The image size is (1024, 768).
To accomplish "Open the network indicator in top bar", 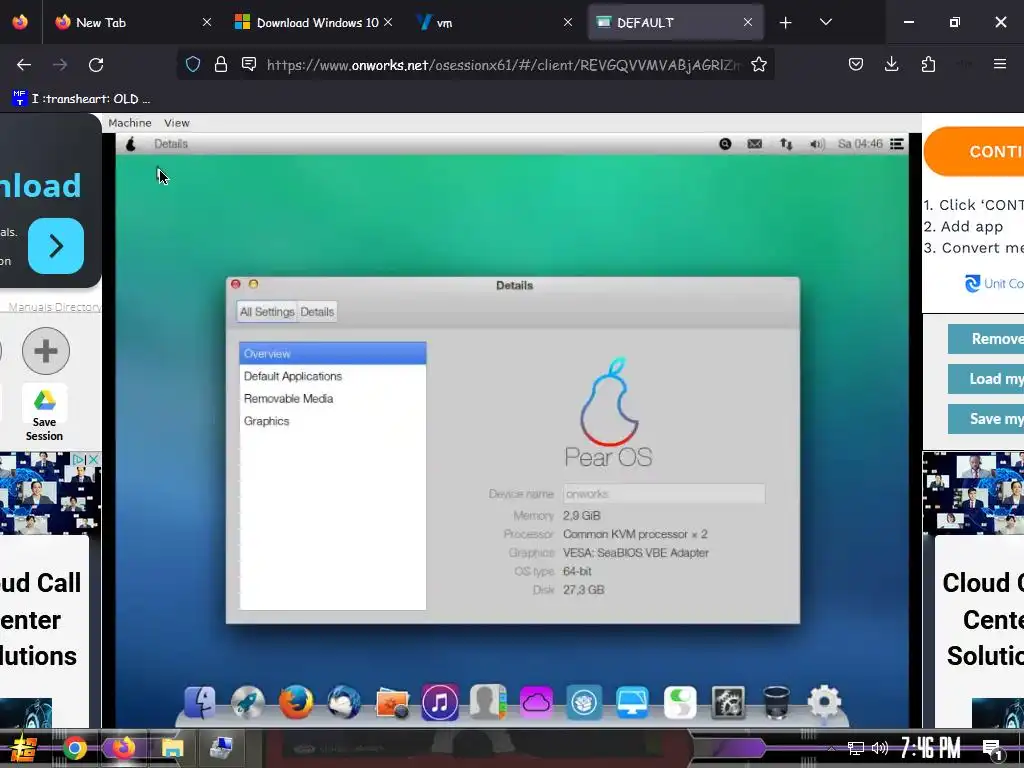I will [x=786, y=144].
